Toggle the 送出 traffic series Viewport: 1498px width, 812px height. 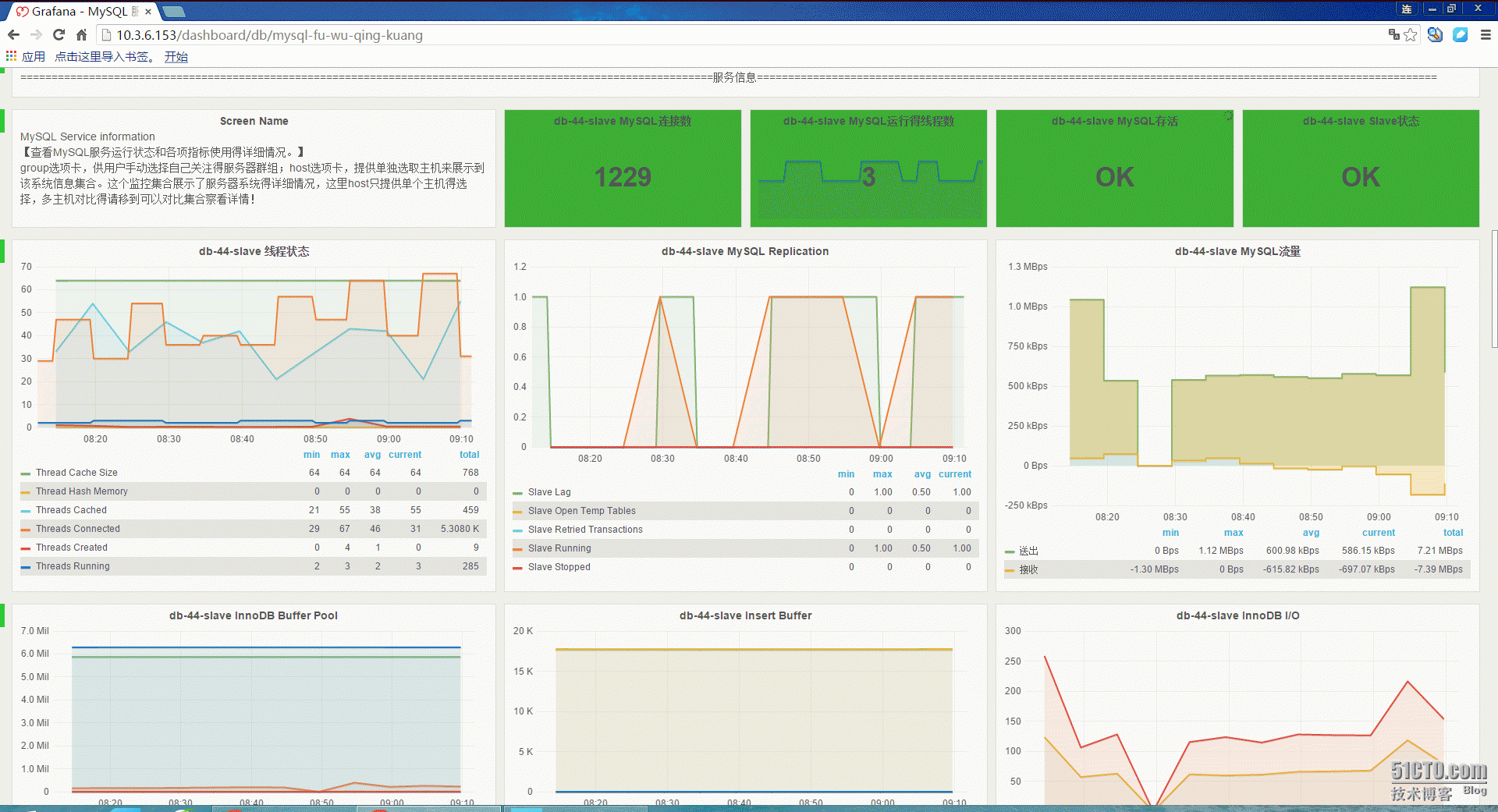pyautogui.click(x=1028, y=551)
